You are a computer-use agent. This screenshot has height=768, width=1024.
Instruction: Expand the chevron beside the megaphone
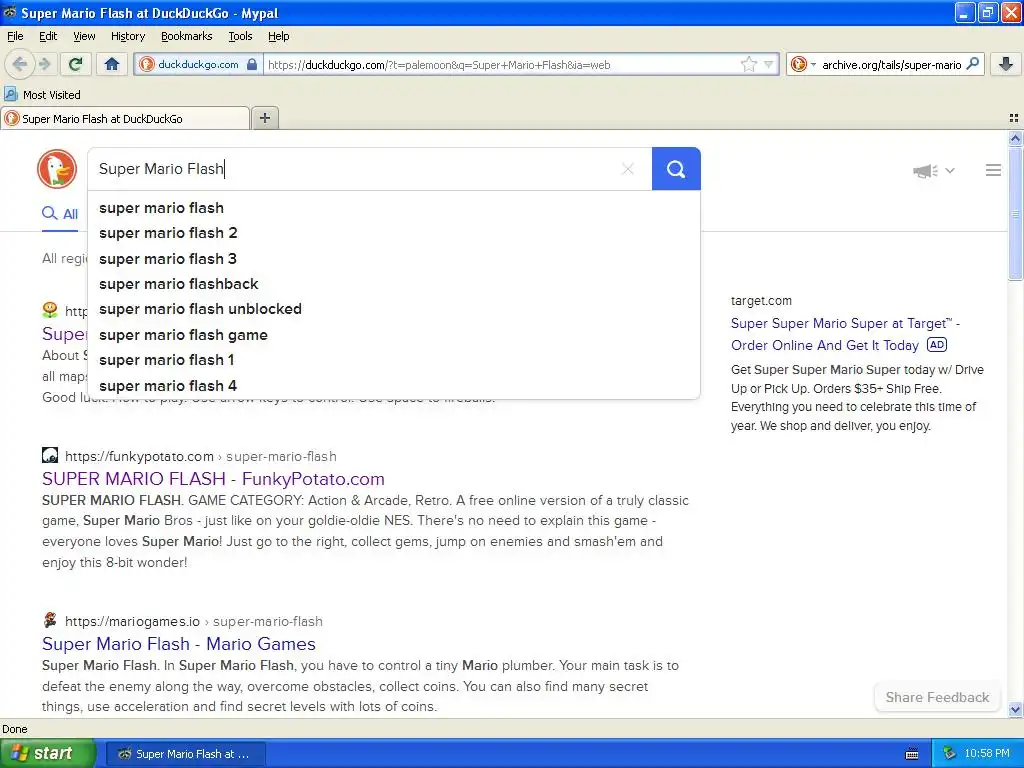click(950, 171)
